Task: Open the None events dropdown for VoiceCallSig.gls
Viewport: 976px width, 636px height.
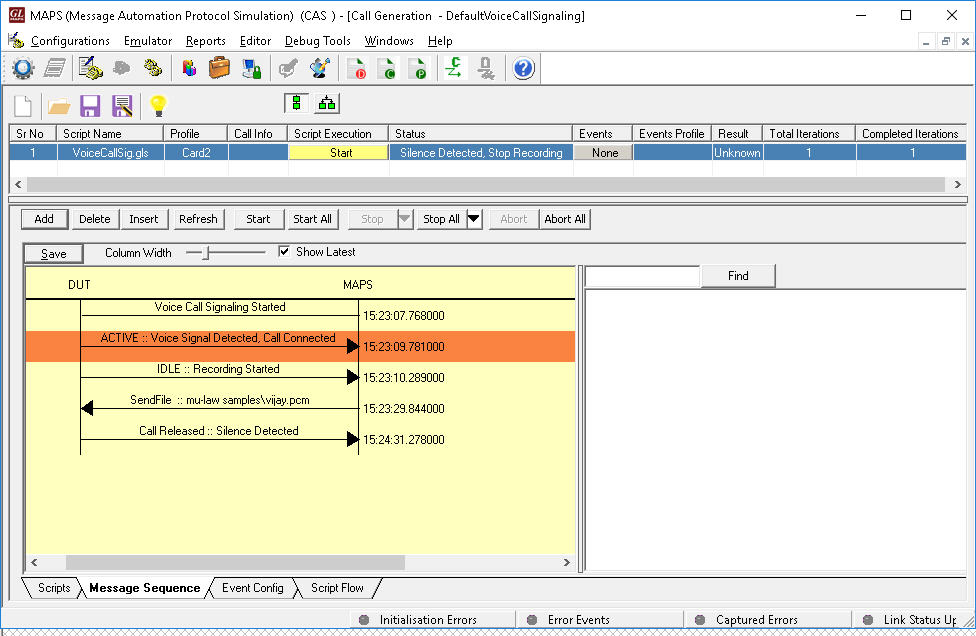Action: [x=604, y=153]
